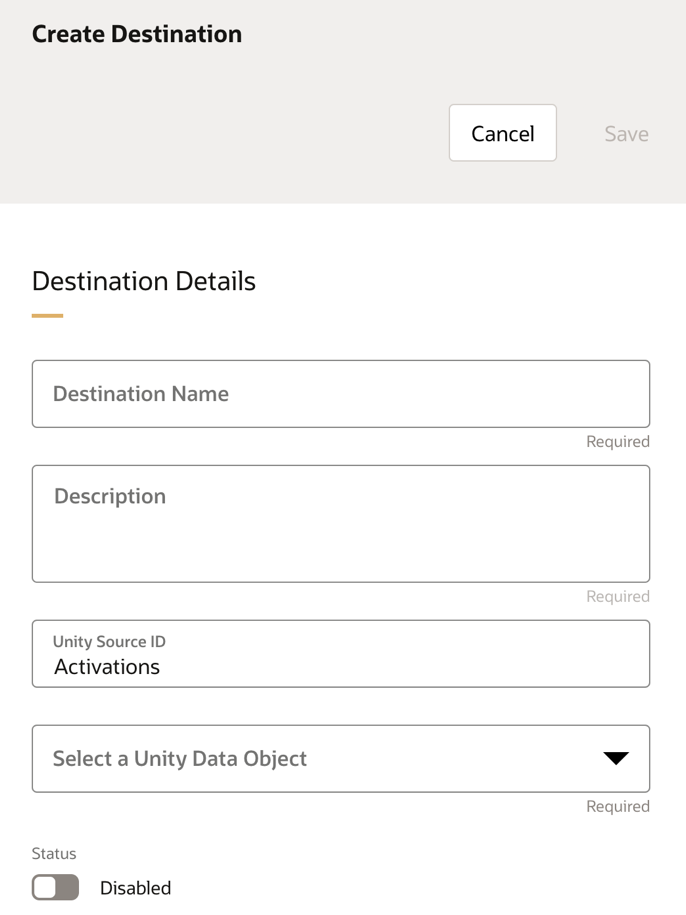Click the Status label above the toggle

pos(54,854)
